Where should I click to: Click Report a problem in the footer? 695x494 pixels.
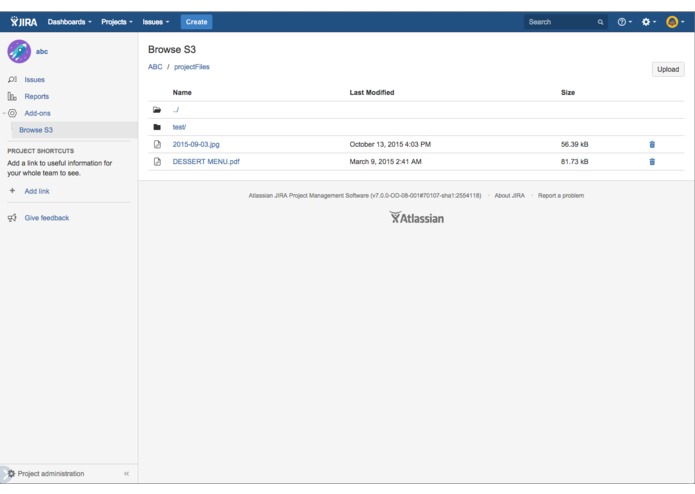pos(561,195)
